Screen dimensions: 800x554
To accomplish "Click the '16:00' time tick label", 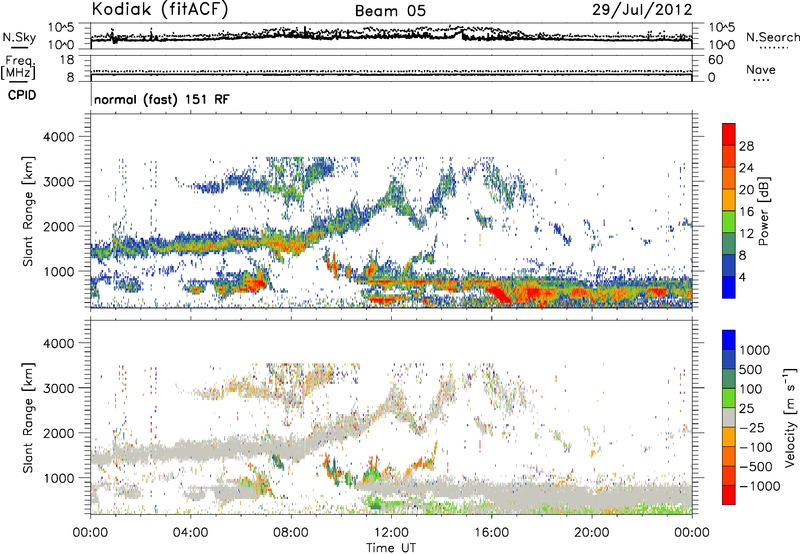I will [x=491, y=533].
